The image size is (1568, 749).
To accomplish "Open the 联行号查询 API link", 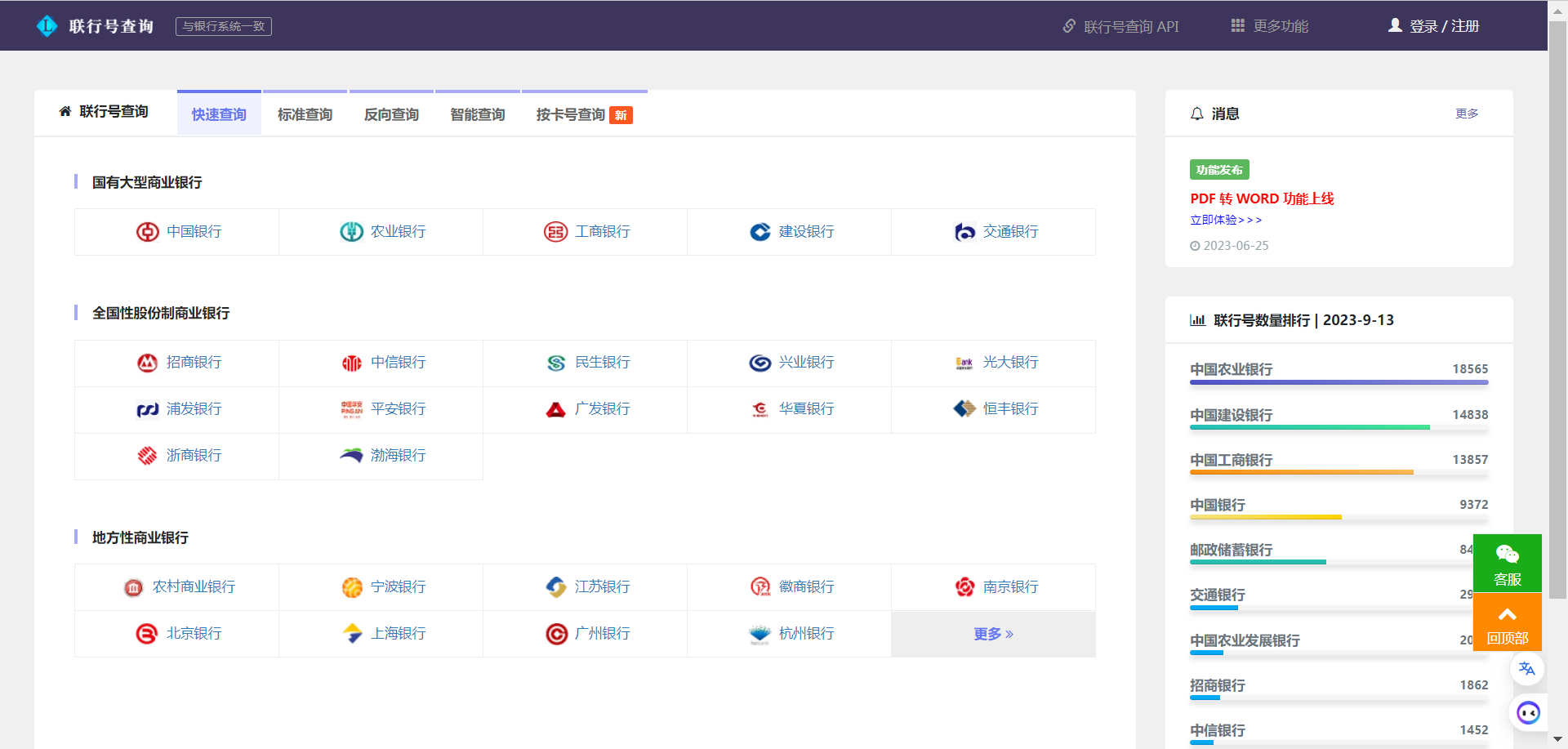I will [x=1120, y=26].
